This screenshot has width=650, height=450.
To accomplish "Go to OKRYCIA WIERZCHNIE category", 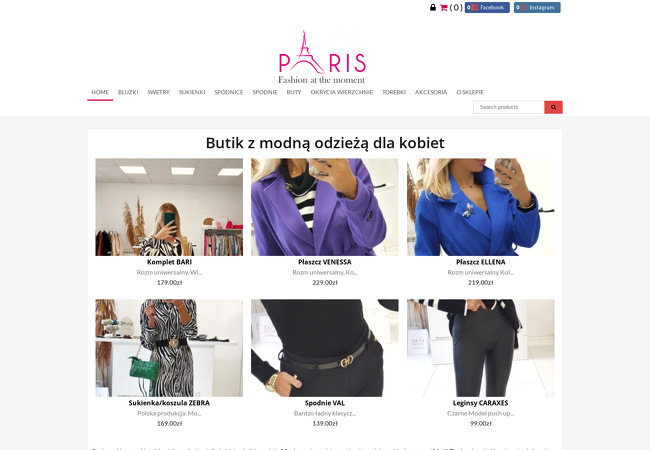I will (x=342, y=92).
